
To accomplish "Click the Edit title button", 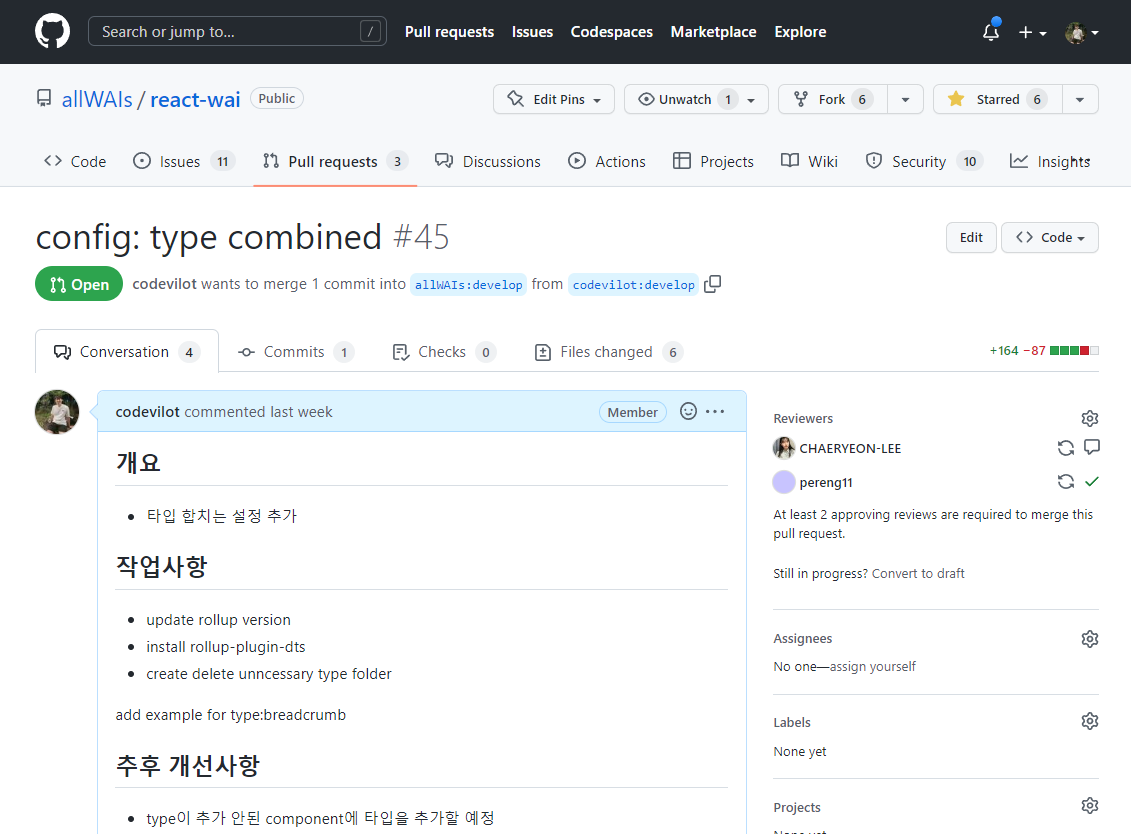I will click(x=971, y=237).
